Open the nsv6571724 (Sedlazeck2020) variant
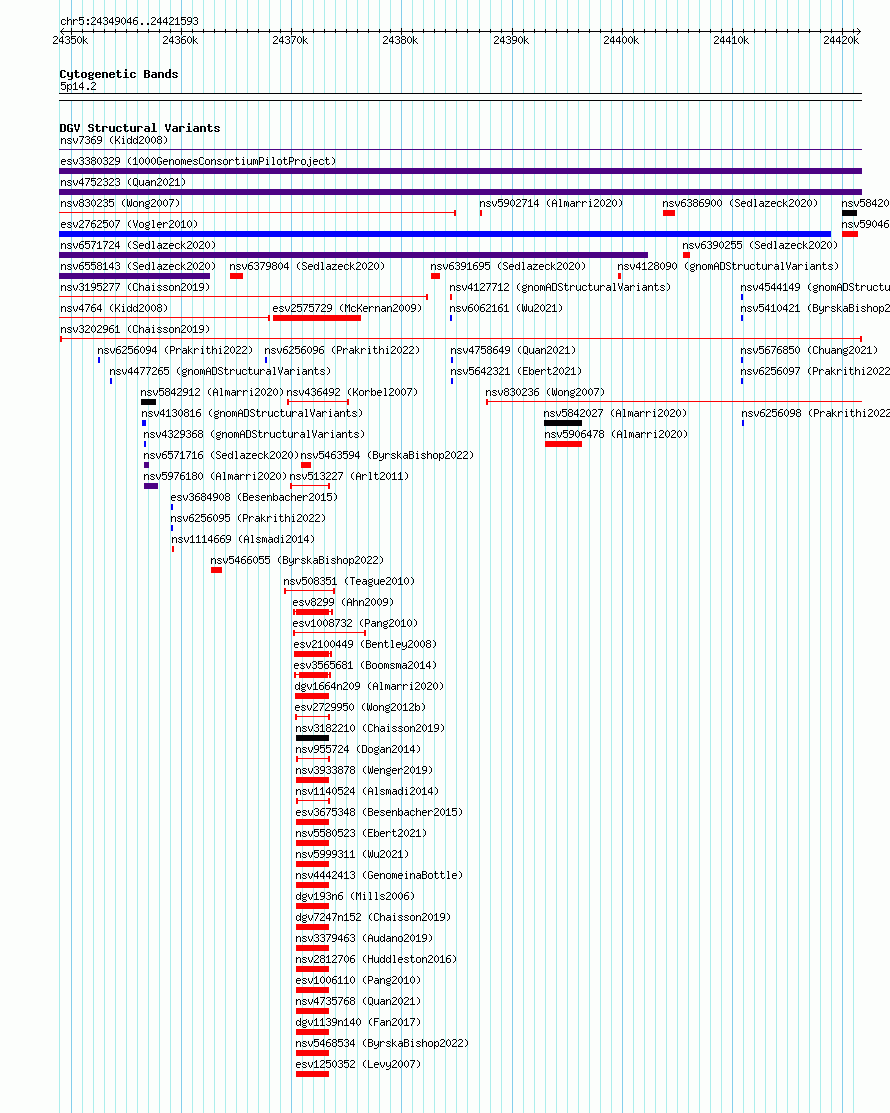Screen dimensions: 890x1113 pos(138,246)
